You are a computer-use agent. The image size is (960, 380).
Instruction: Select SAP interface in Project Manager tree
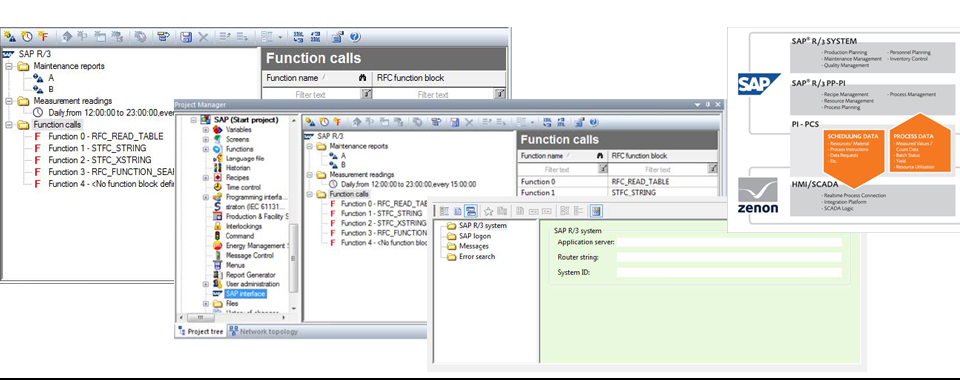click(x=246, y=294)
